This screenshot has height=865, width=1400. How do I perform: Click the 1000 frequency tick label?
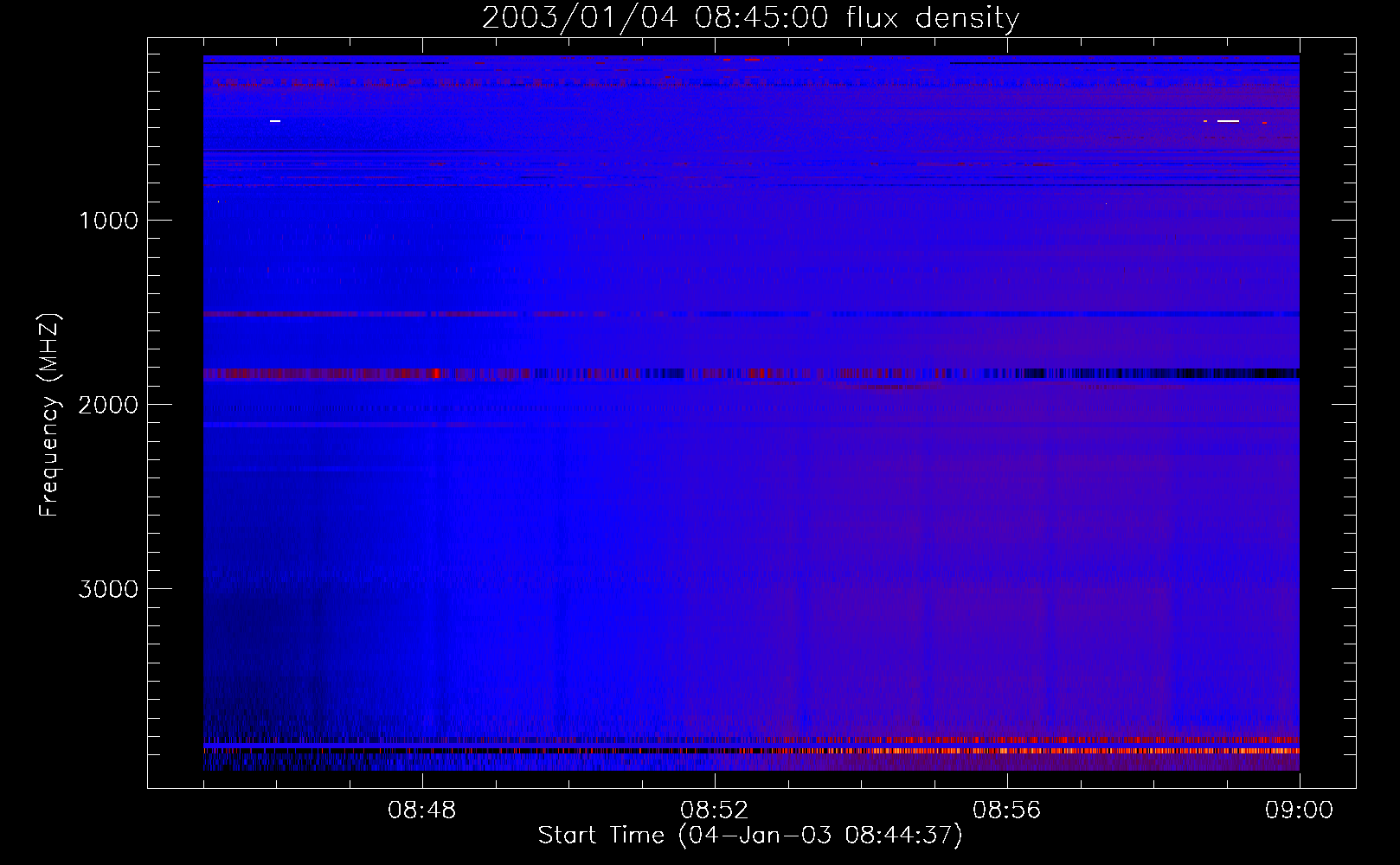(108, 221)
